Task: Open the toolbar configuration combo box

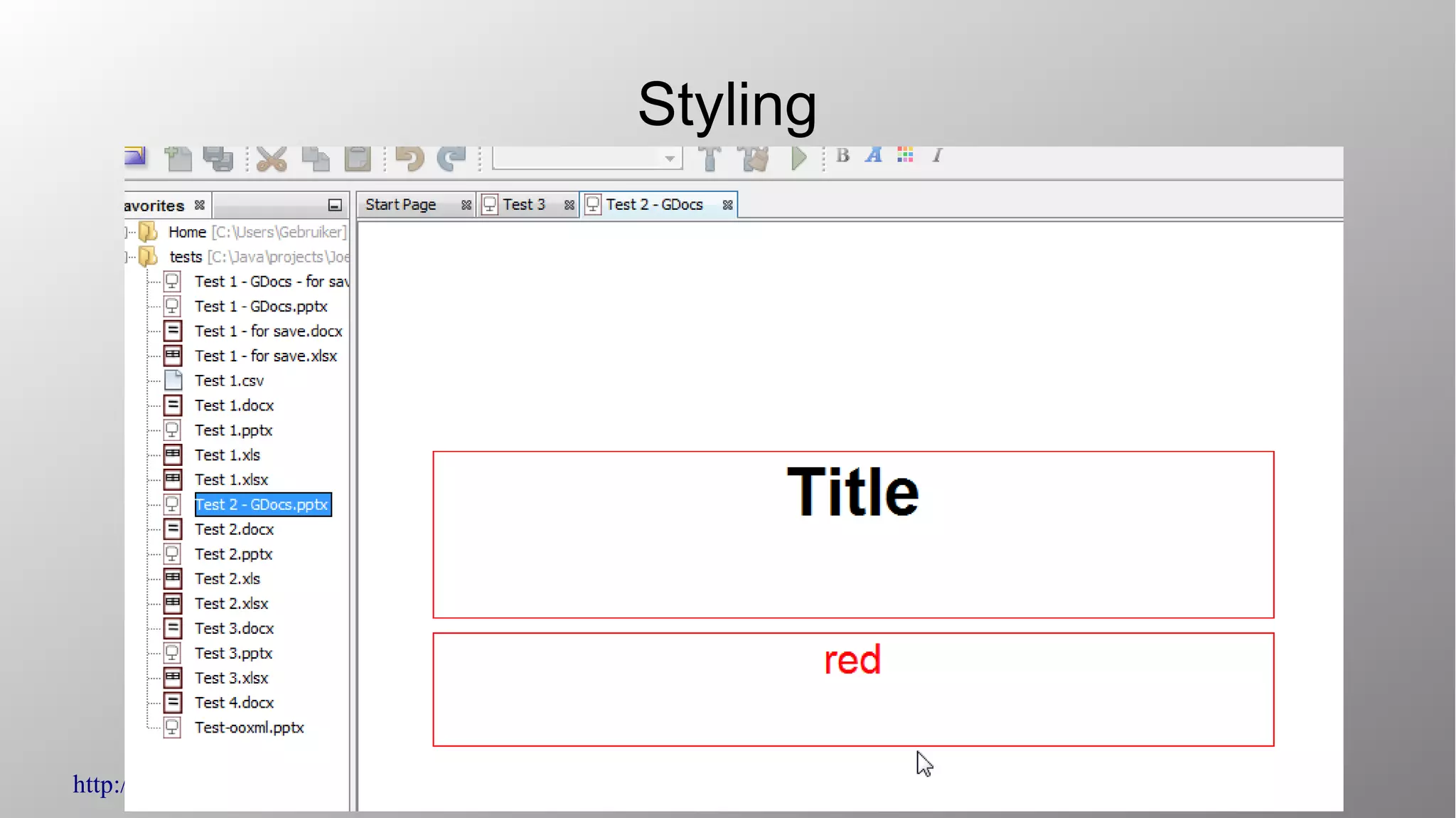Action: 587,158
